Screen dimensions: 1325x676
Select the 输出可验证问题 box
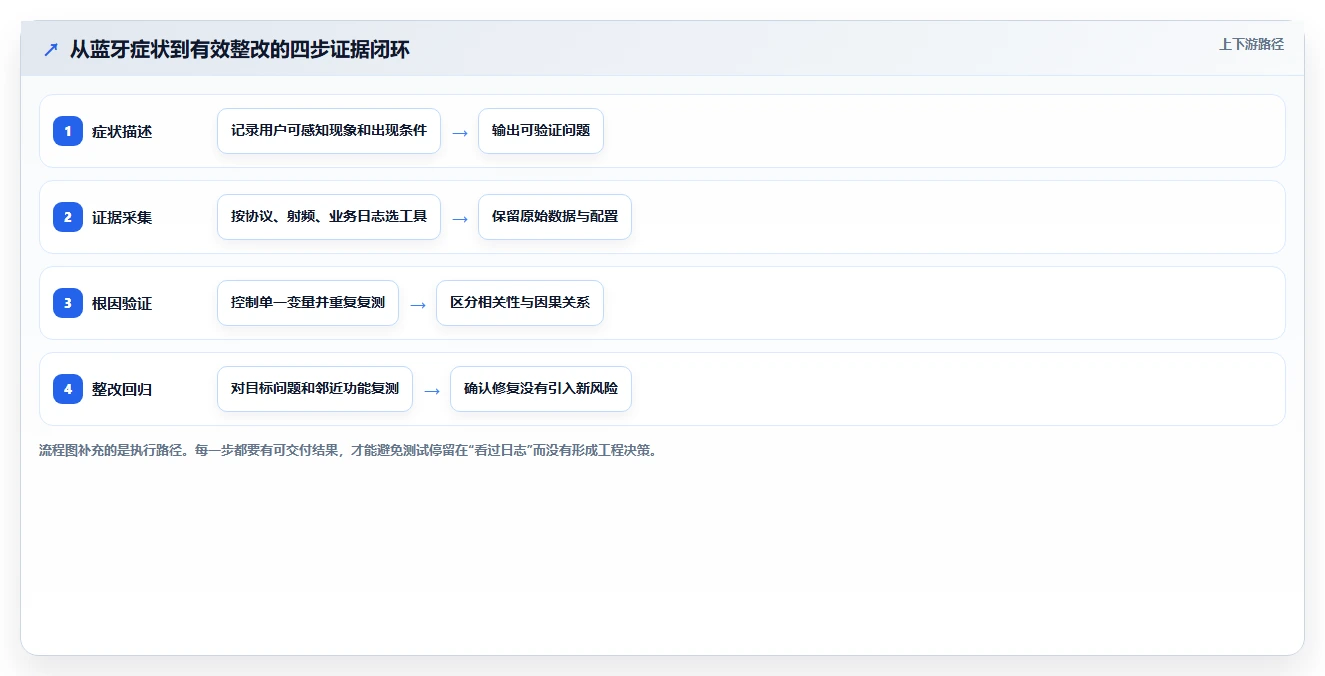click(x=541, y=131)
